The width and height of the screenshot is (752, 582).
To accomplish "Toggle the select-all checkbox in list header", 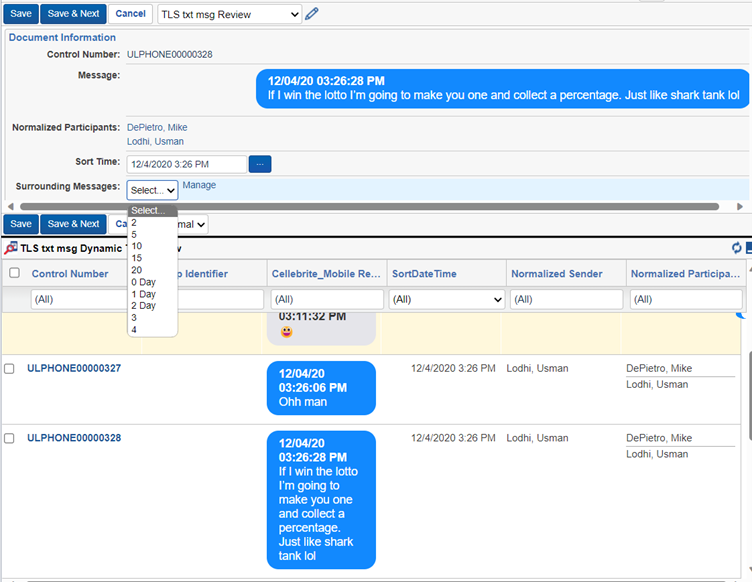I will [14, 273].
